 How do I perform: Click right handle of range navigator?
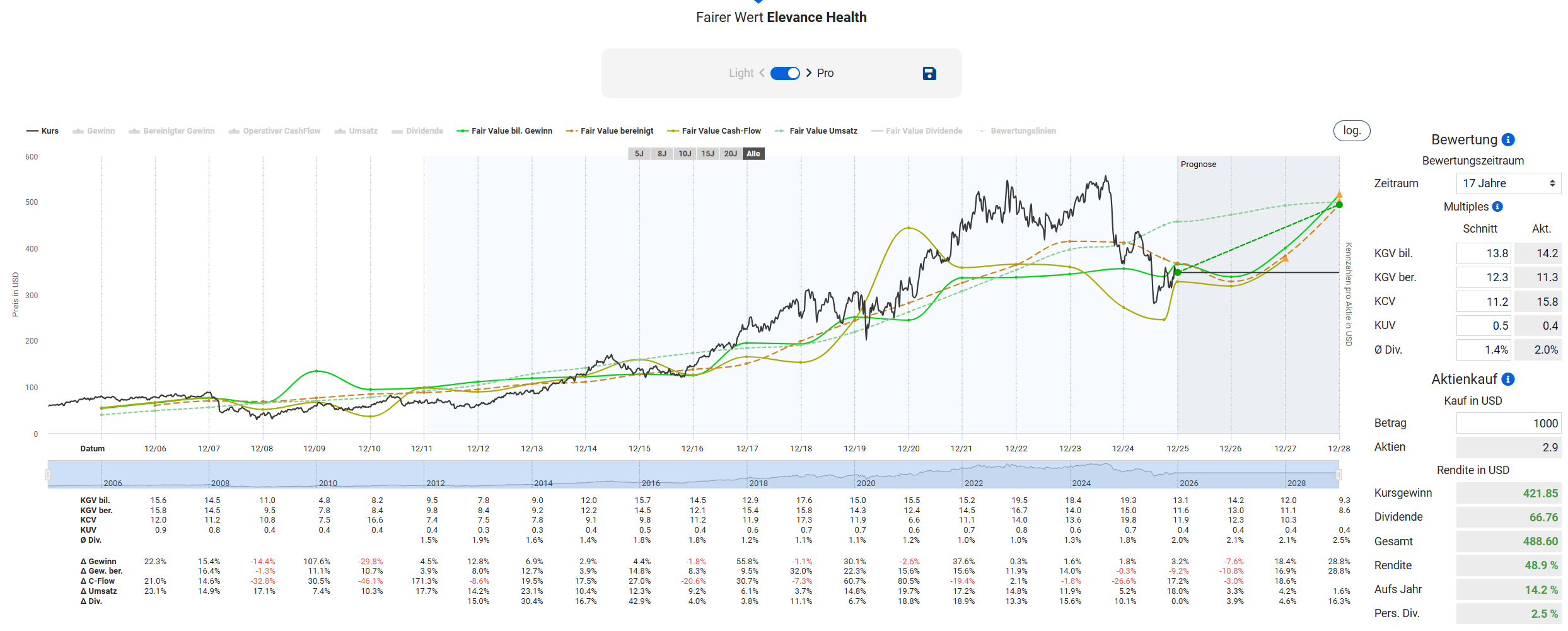pyautogui.click(x=1339, y=474)
